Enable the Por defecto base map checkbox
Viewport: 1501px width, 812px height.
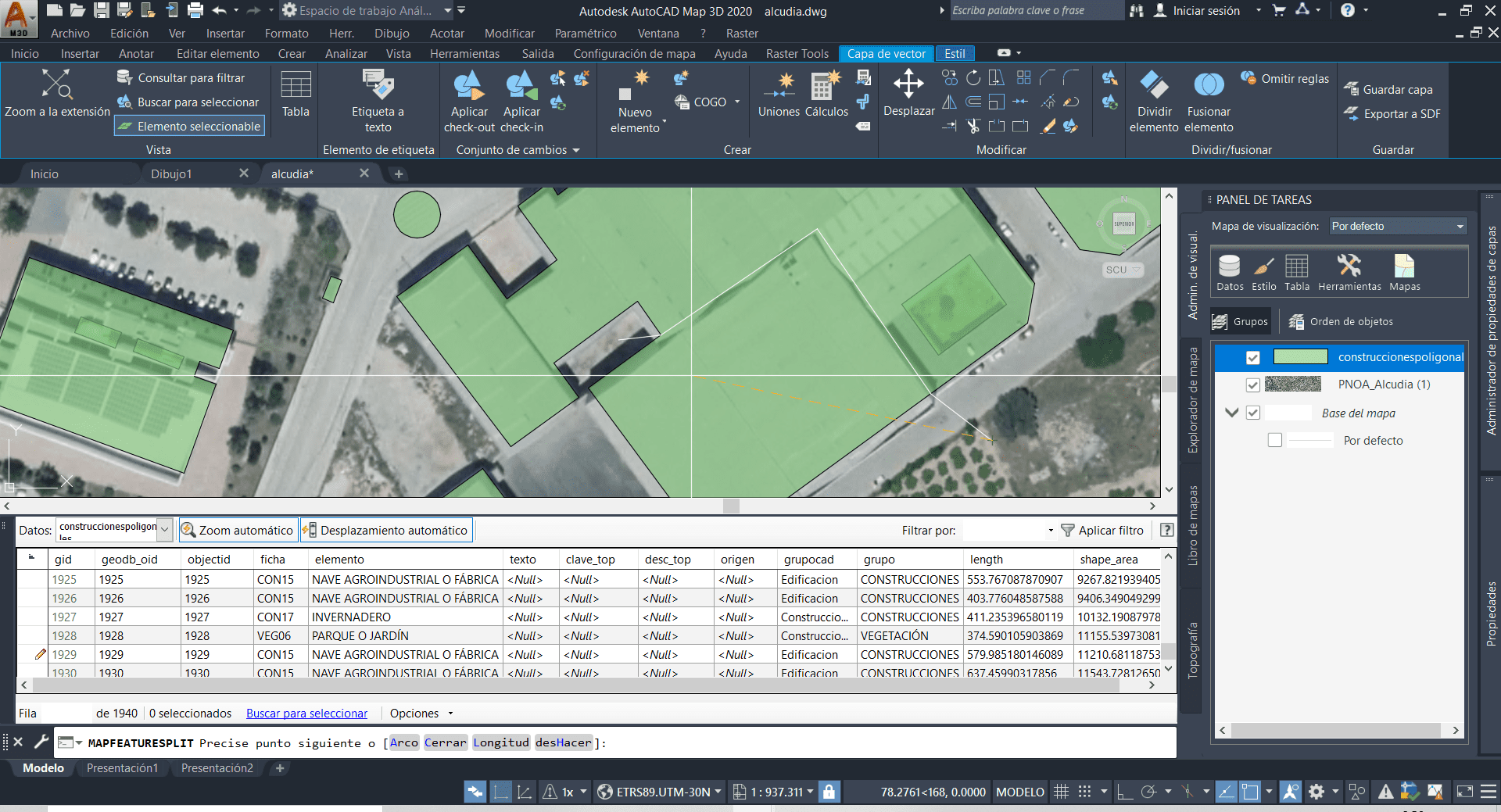1275,439
